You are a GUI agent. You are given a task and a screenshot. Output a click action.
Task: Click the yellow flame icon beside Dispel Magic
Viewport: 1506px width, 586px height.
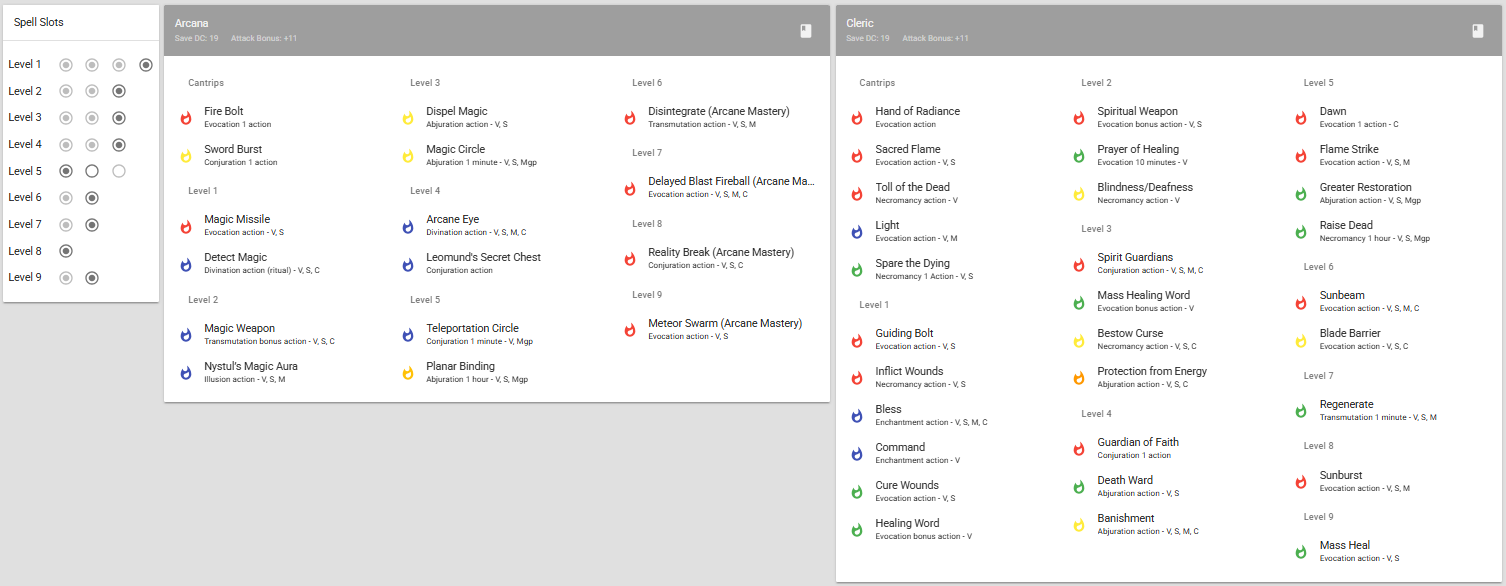[407, 118]
